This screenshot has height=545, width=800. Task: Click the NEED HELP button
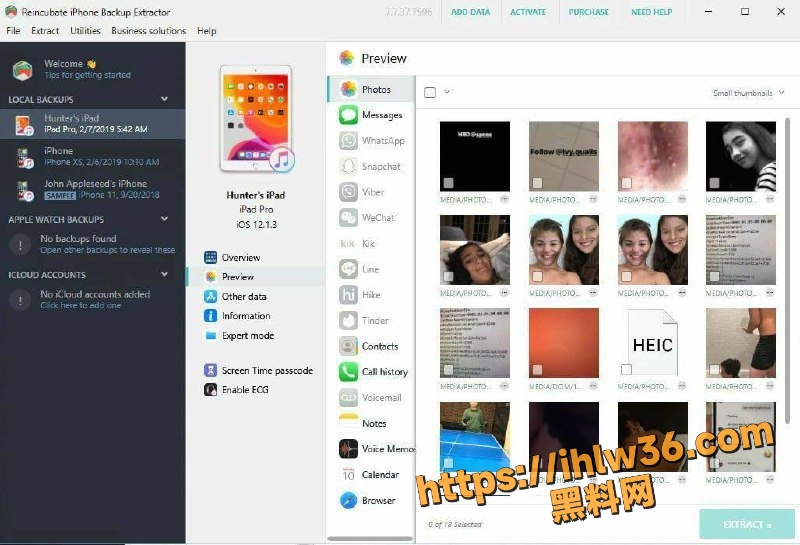point(652,12)
